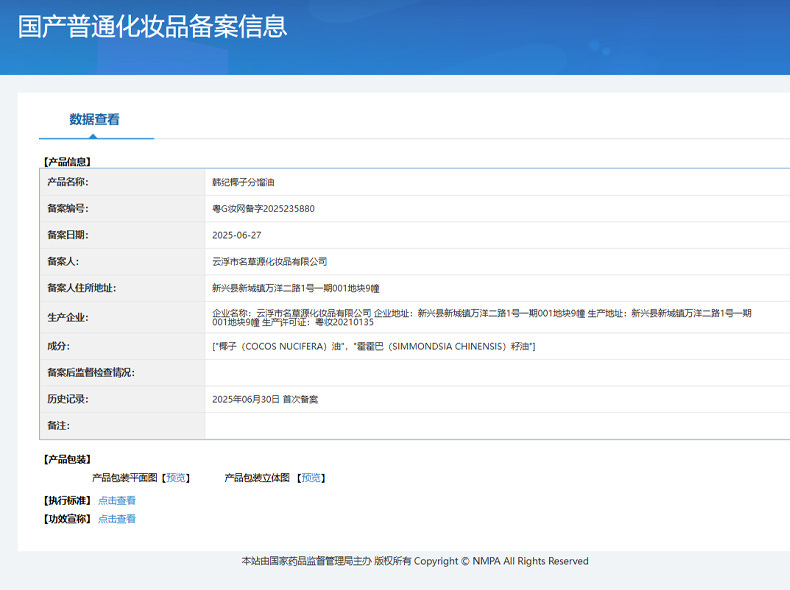Click the 国产普通化妆品备案信息 page title
The height and width of the screenshot is (590, 790).
coord(152,27)
